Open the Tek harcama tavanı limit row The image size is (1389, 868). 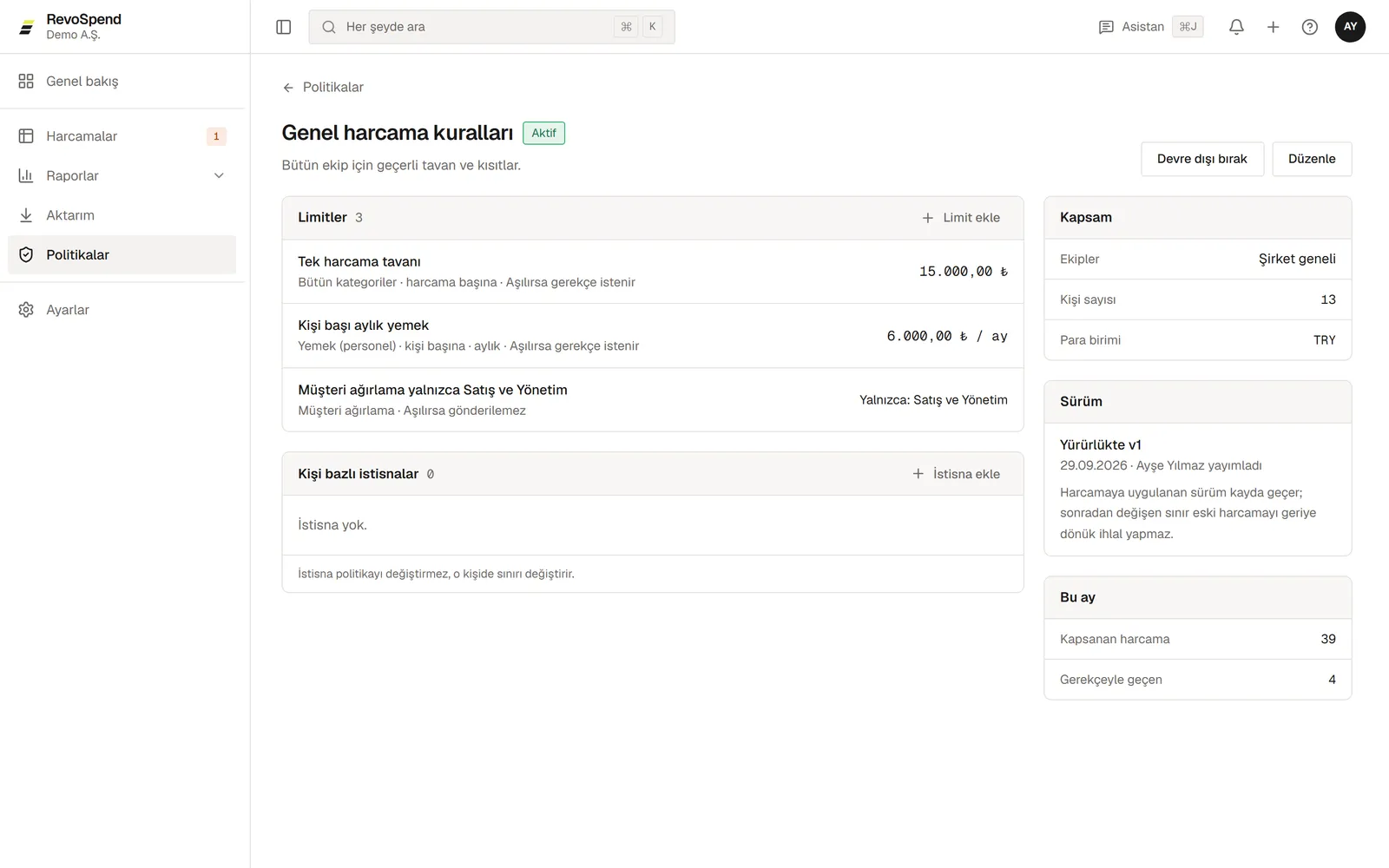[x=653, y=272]
